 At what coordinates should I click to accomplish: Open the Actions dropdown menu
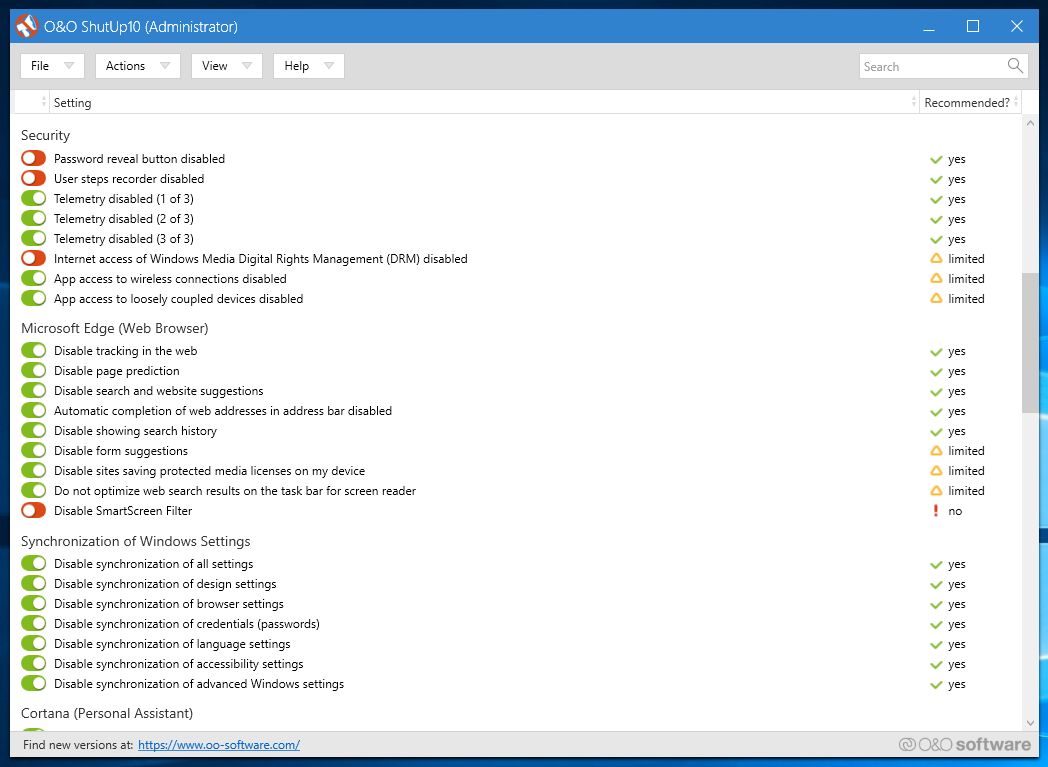point(138,65)
